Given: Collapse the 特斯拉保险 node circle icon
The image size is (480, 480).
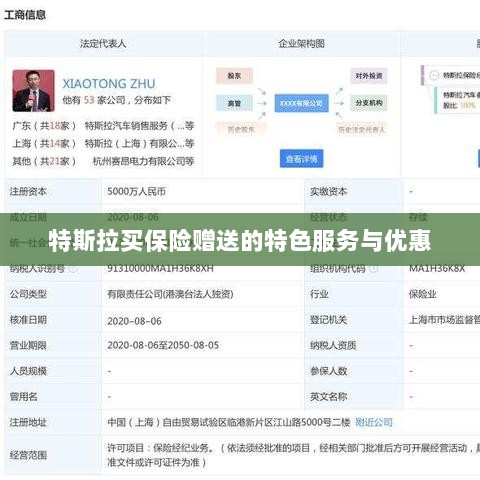Looking at the screenshot, I should click(434, 75).
